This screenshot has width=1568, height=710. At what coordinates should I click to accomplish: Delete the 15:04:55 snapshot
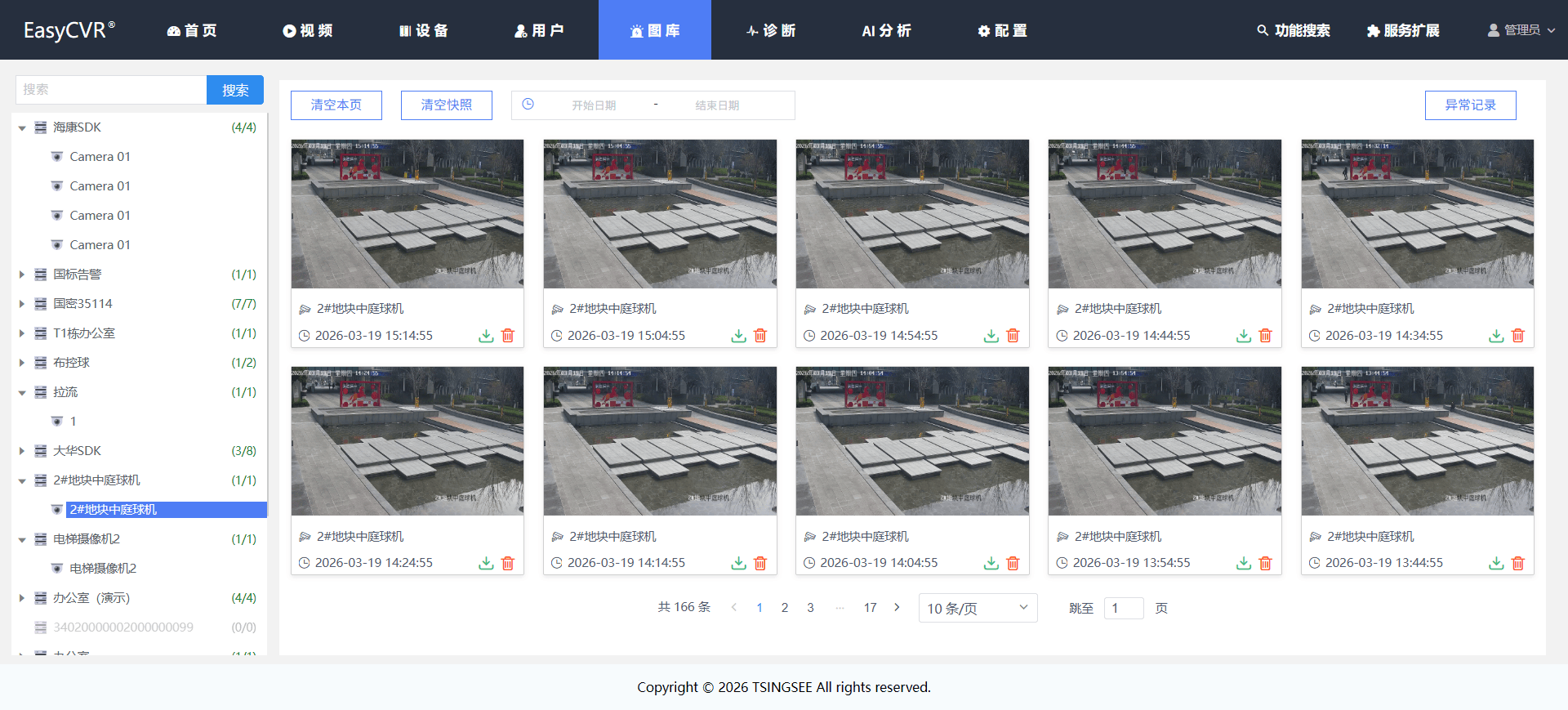[760, 336]
